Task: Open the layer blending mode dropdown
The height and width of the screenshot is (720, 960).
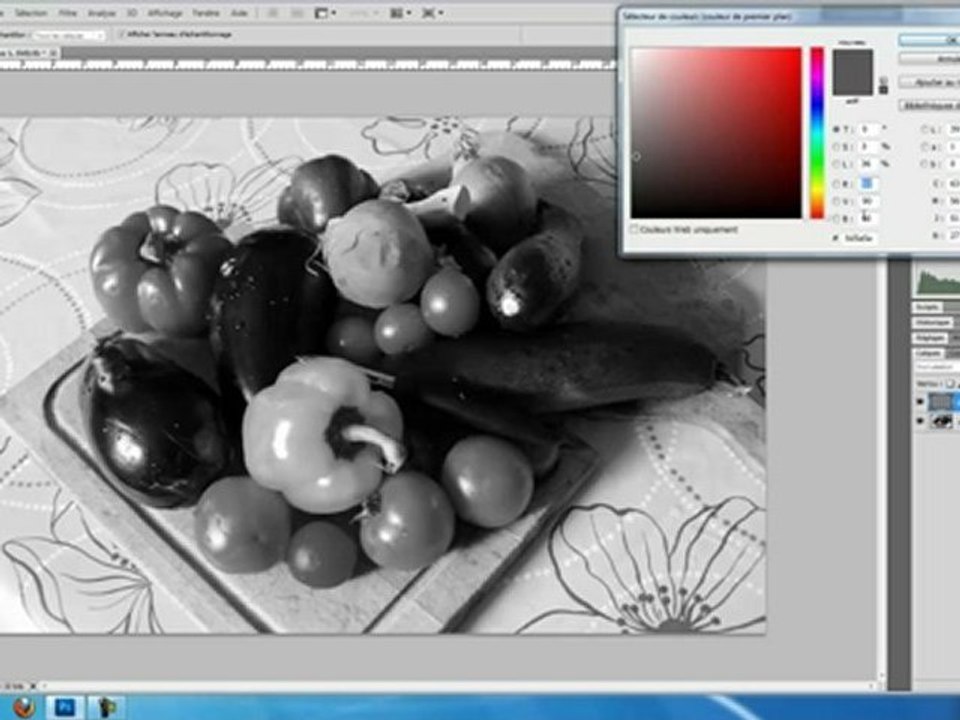Action: 937,367
